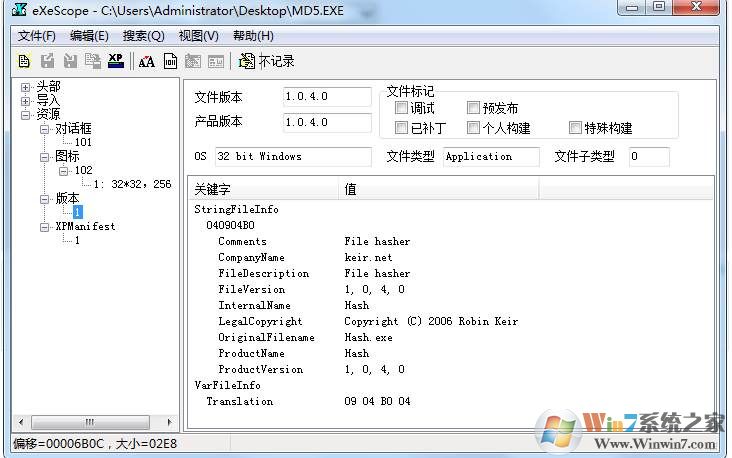Click the tree horizontal scrollbar thumb
The image size is (732, 458).
tap(90, 423)
